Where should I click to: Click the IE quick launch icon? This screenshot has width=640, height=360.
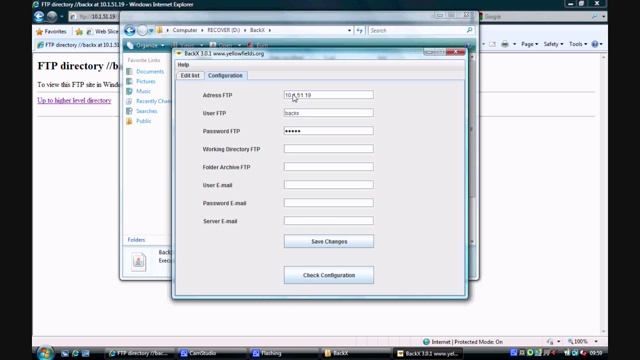(76, 353)
